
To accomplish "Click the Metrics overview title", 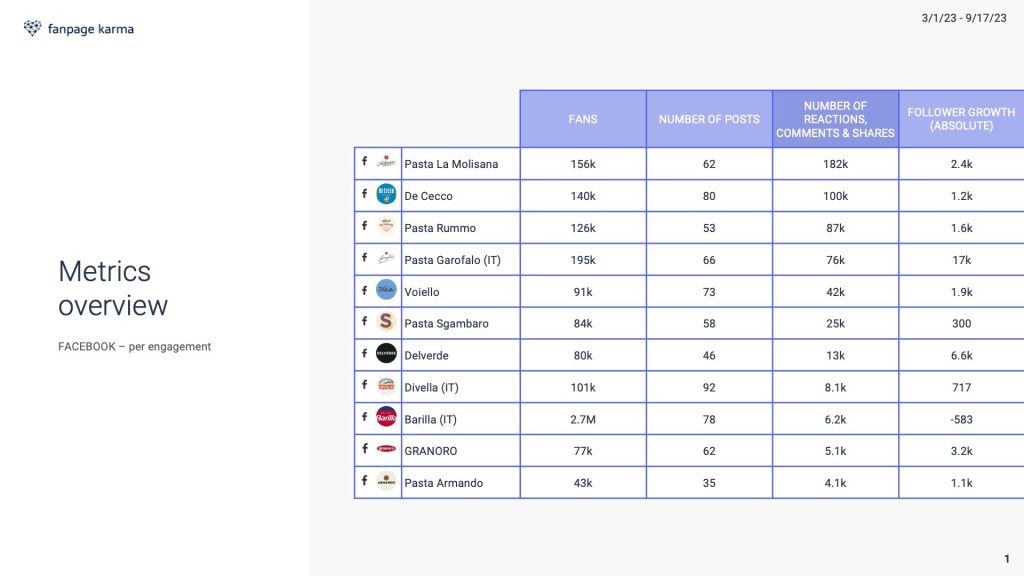I will (x=113, y=288).
